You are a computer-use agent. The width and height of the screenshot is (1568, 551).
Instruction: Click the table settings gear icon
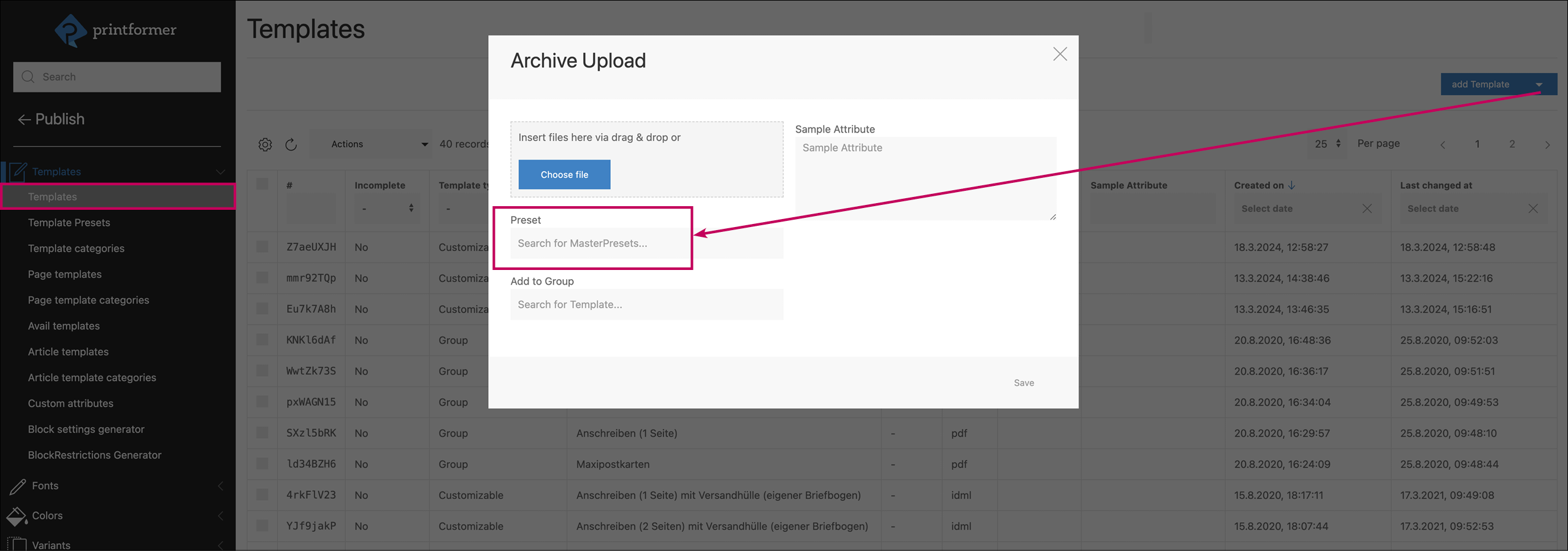coord(265,144)
